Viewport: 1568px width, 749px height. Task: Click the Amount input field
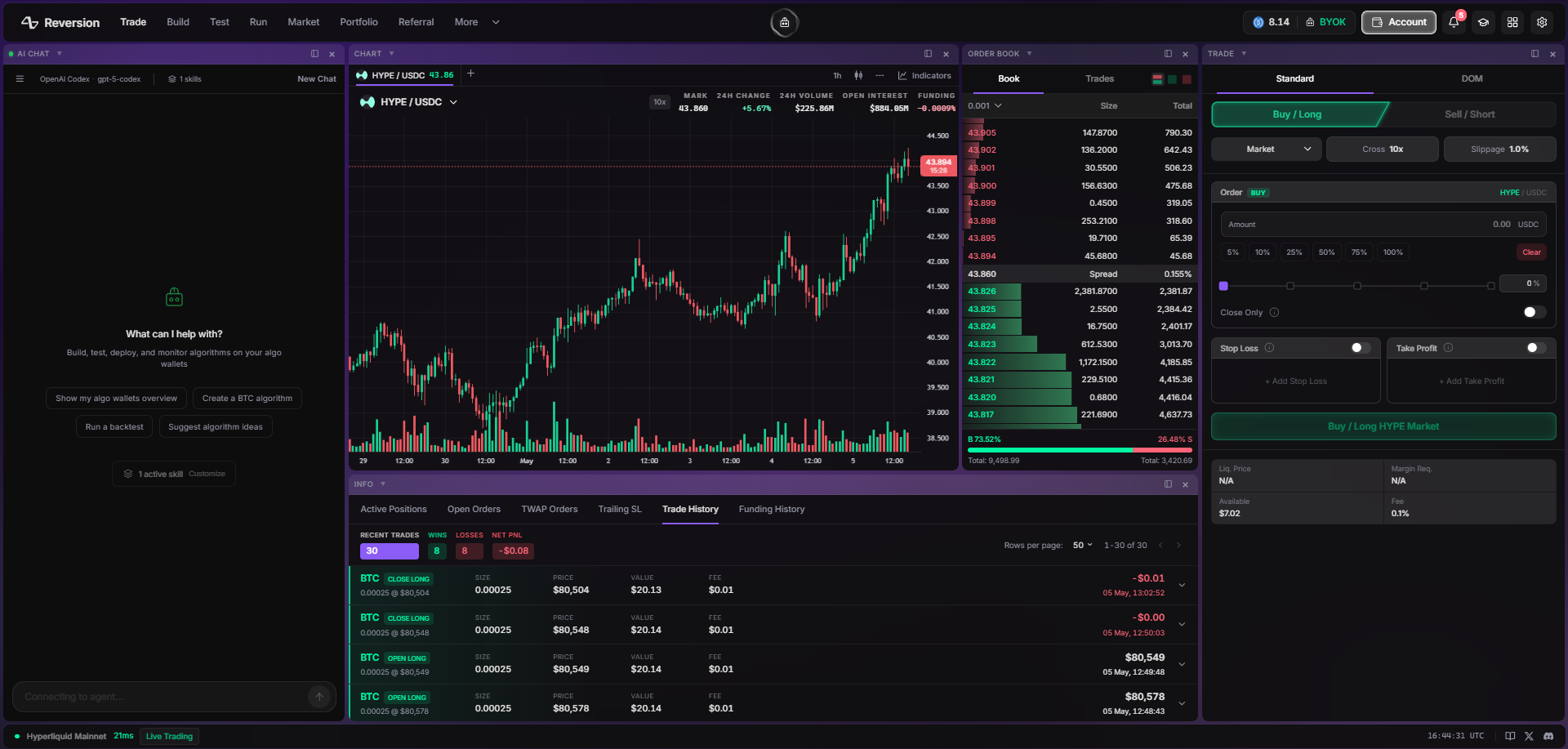click(1383, 225)
